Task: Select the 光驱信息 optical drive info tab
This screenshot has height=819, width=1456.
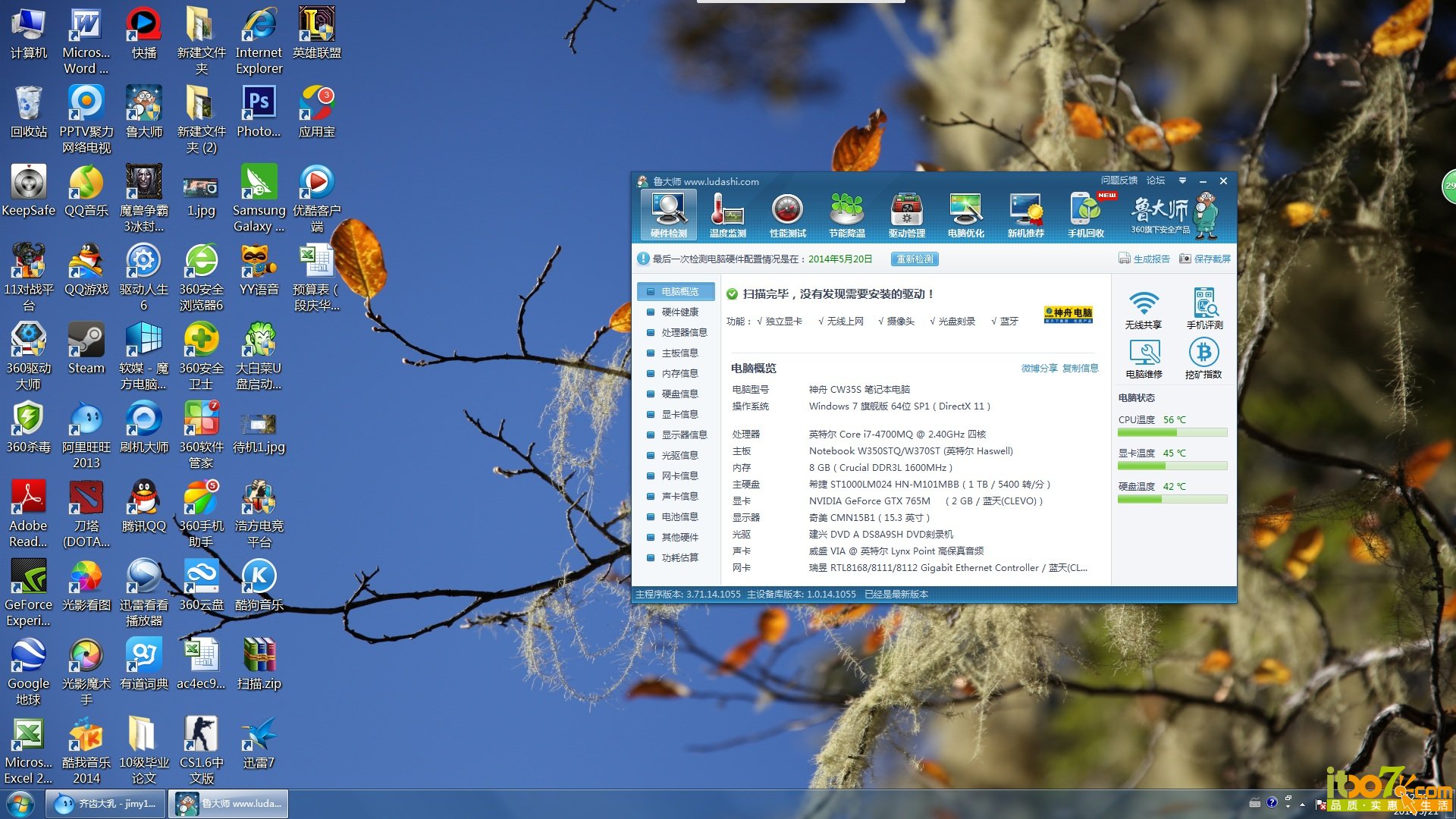Action: (676, 456)
